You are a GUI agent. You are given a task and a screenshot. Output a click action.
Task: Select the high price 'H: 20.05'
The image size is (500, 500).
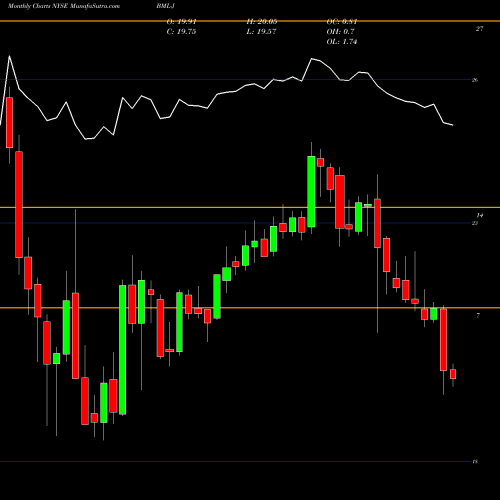pos(262,22)
